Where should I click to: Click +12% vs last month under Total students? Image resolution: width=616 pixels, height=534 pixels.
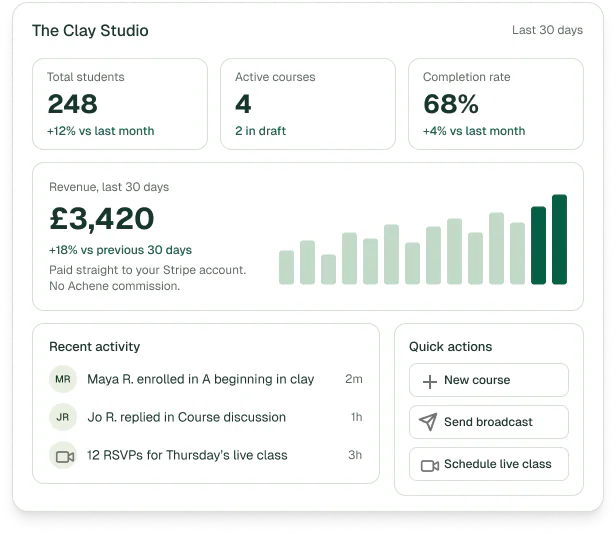pyautogui.click(x=101, y=131)
